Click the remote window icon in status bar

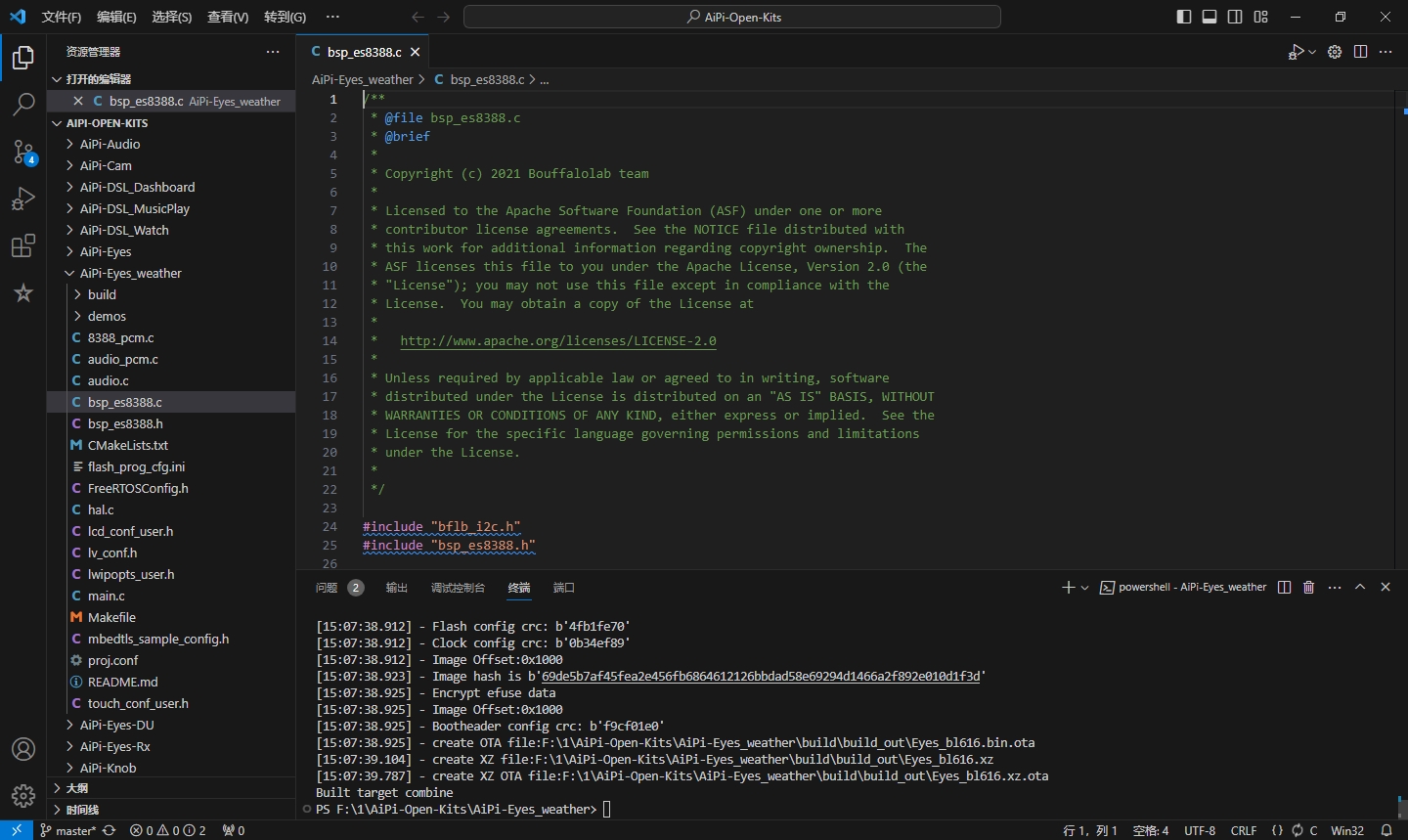[x=17, y=830]
